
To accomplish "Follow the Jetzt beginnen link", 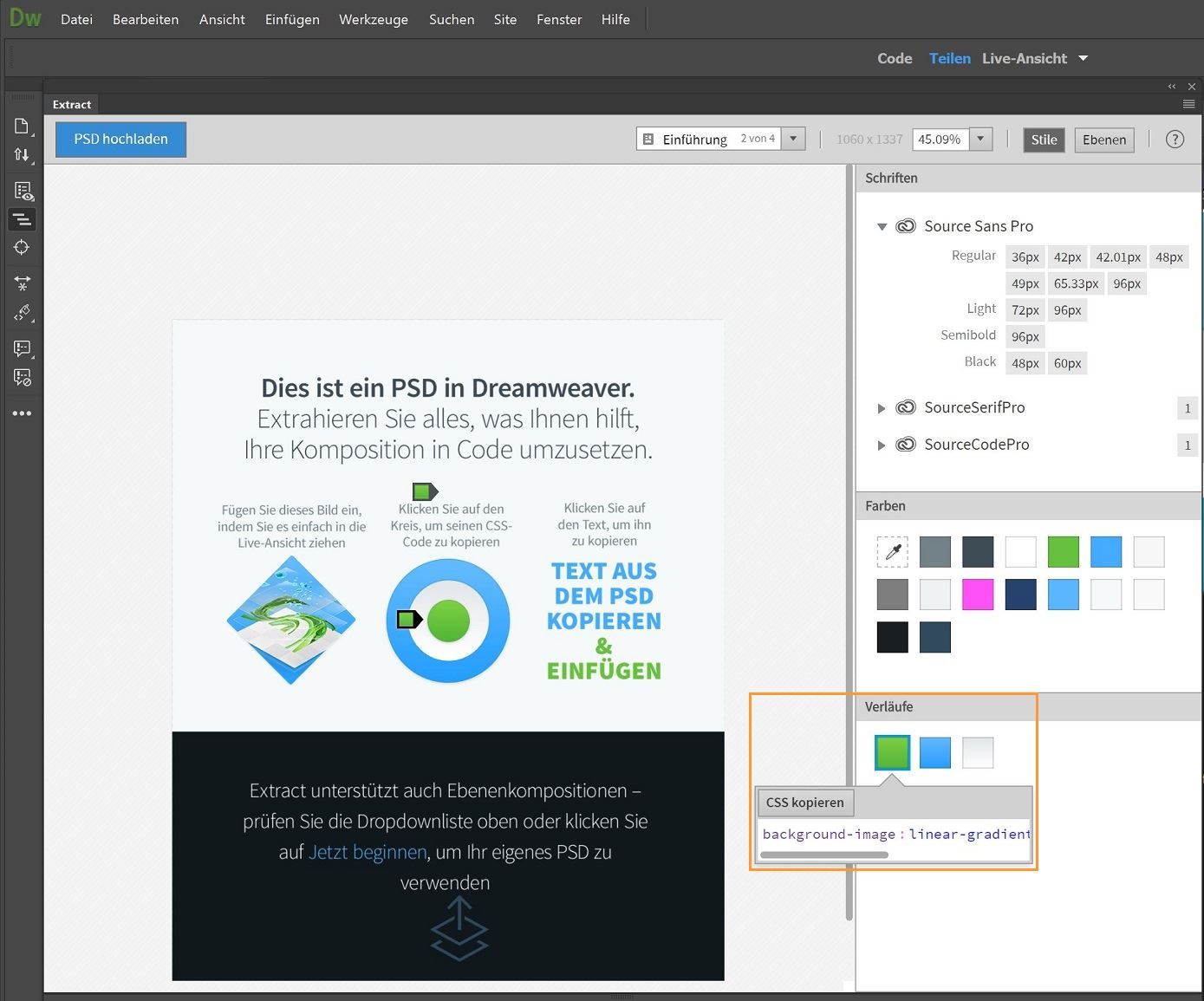I will pyautogui.click(x=368, y=852).
